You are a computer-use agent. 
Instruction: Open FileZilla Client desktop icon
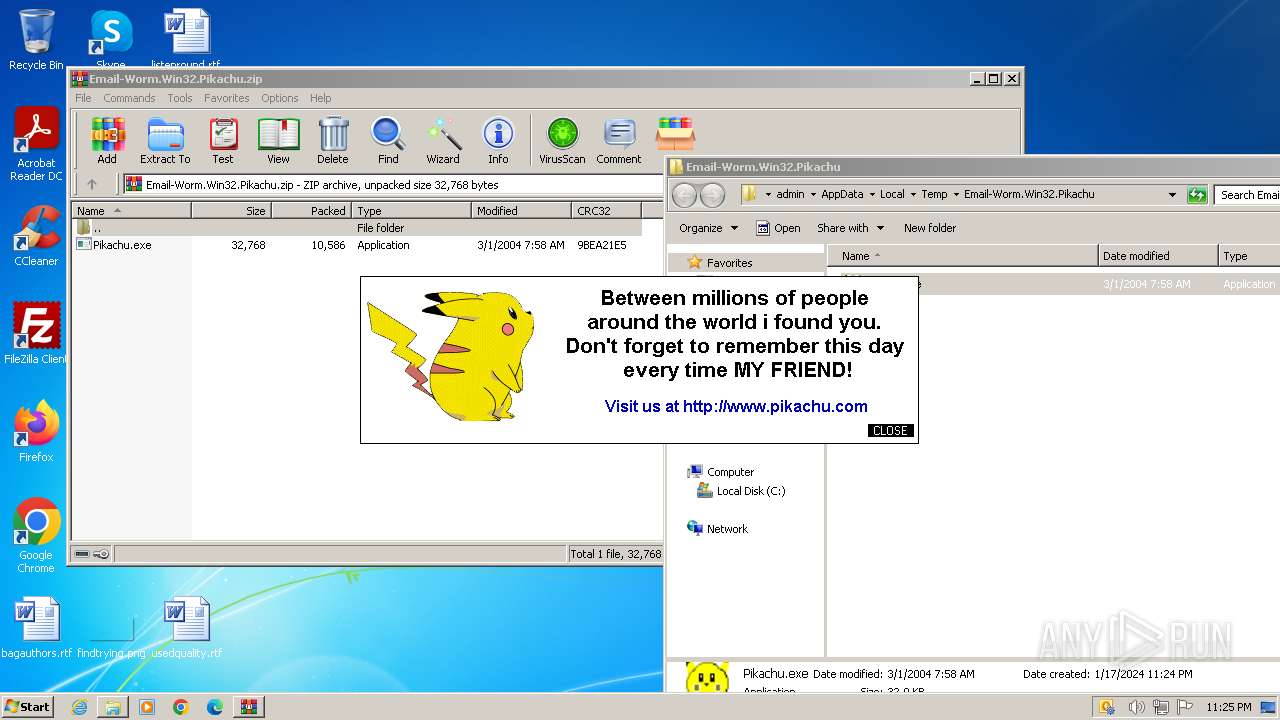tap(36, 334)
